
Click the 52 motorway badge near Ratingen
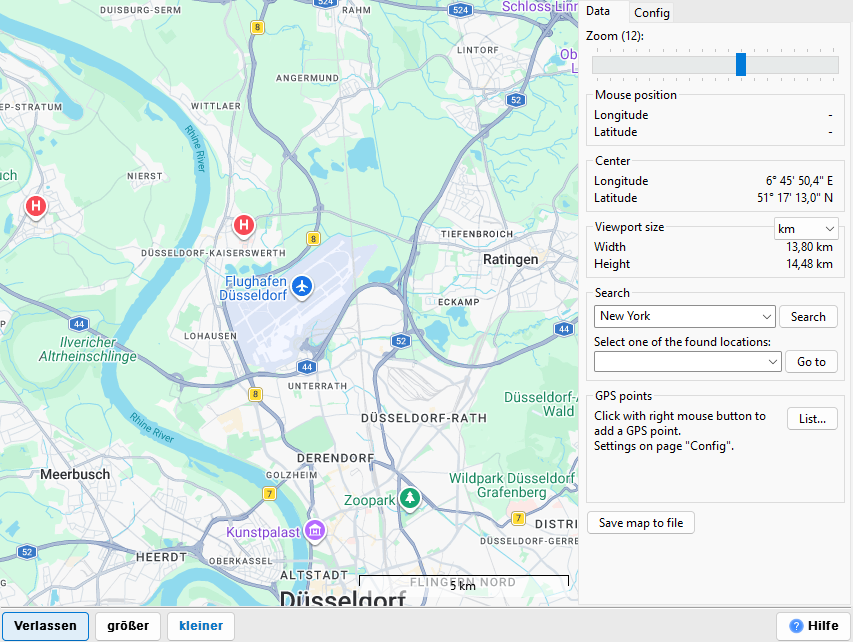[516, 100]
